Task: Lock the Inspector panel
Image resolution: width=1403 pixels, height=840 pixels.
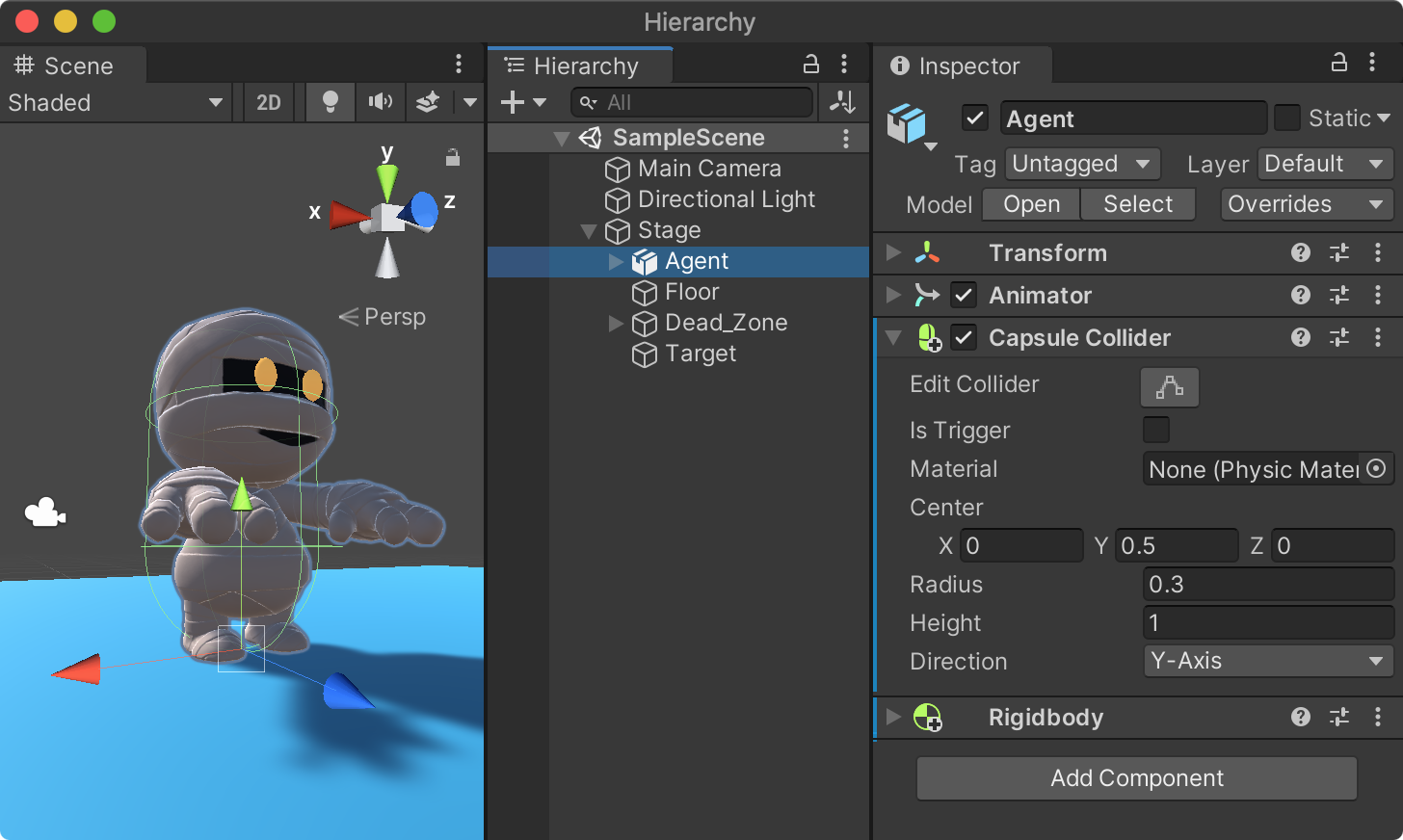Action: 1339,63
